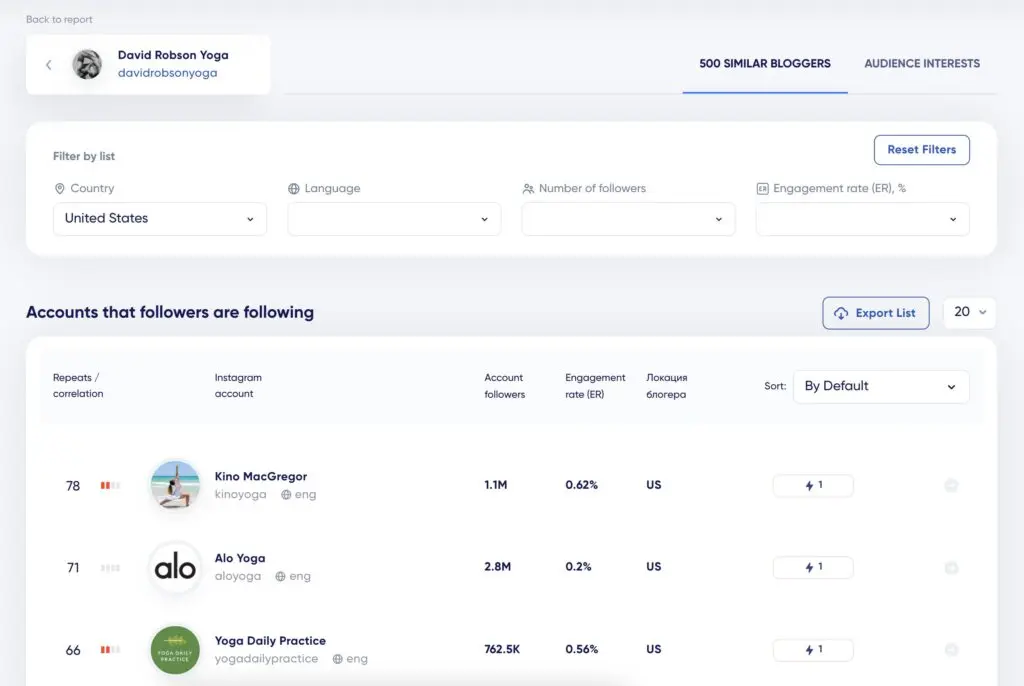Toggle the round selector on Kino MacGregor row
The image size is (1024, 686).
pyautogui.click(x=951, y=485)
